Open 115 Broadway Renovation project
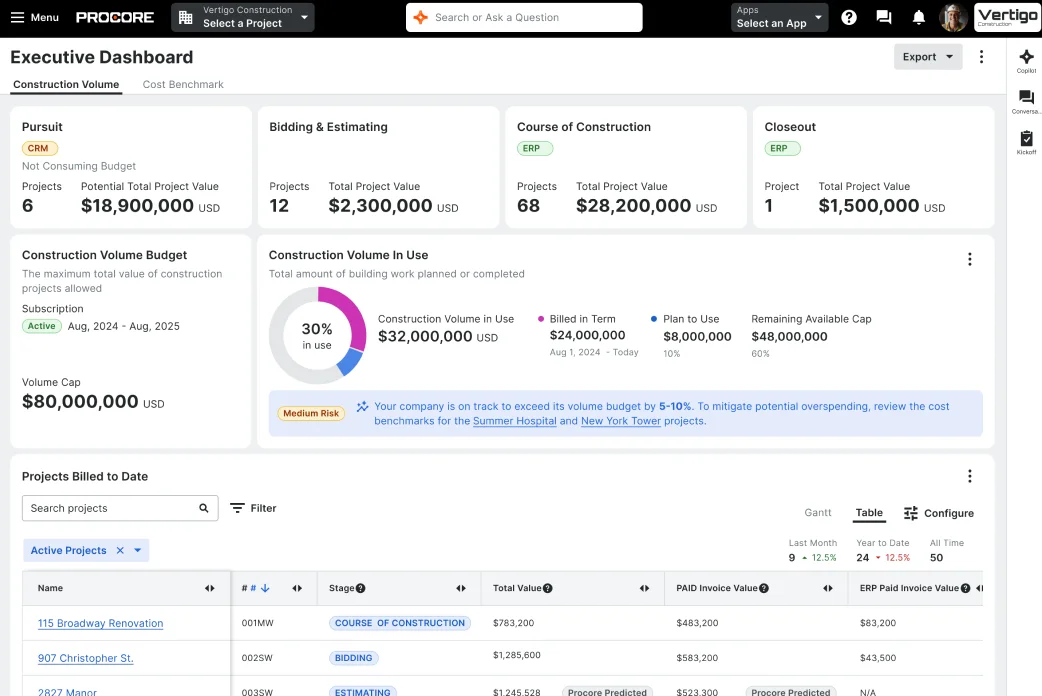The width and height of the screenshot is (1042, 696). pyautogui.click(x=100, y=623)
